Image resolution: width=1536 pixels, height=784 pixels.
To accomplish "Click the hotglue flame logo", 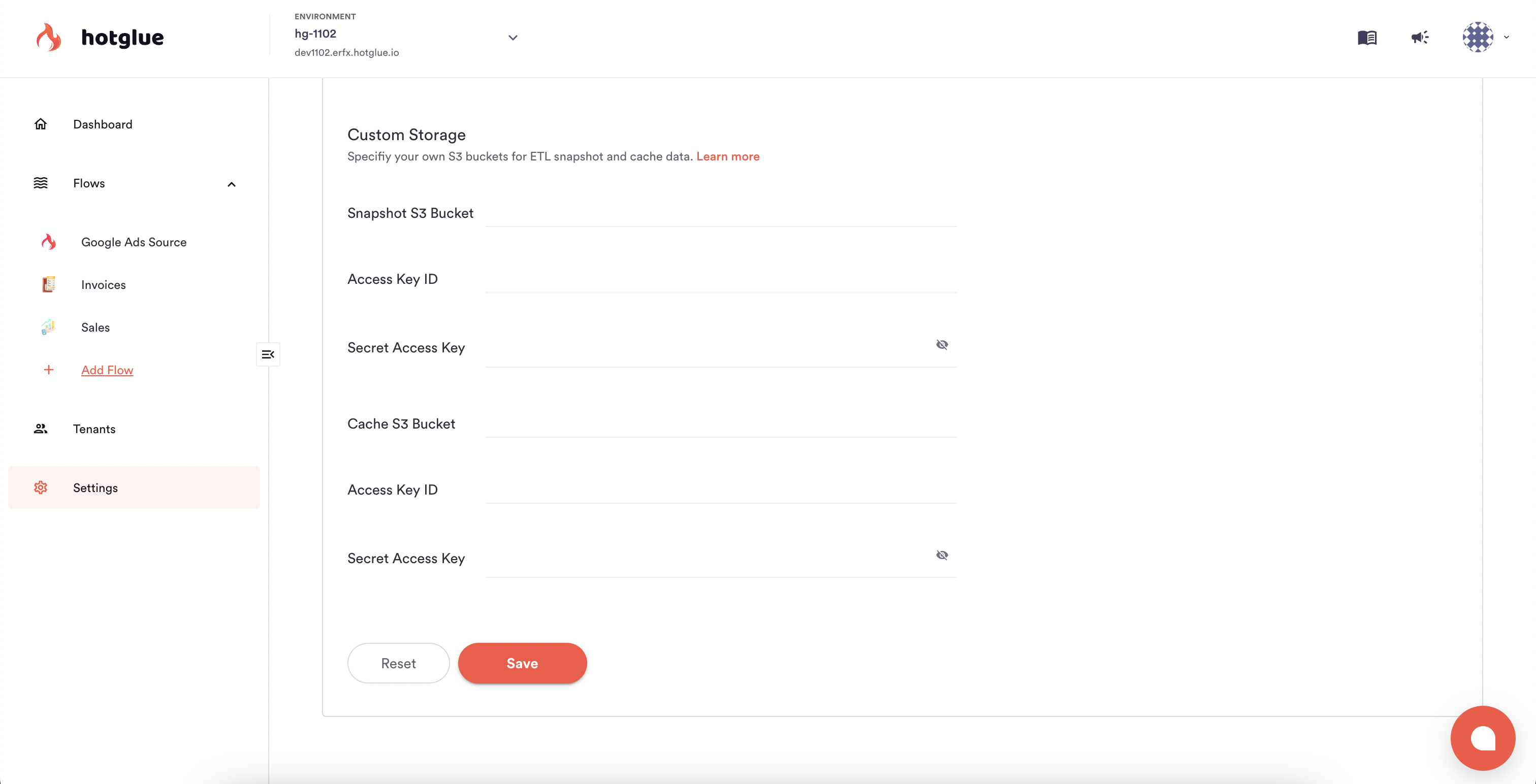I will coord(49,38).
